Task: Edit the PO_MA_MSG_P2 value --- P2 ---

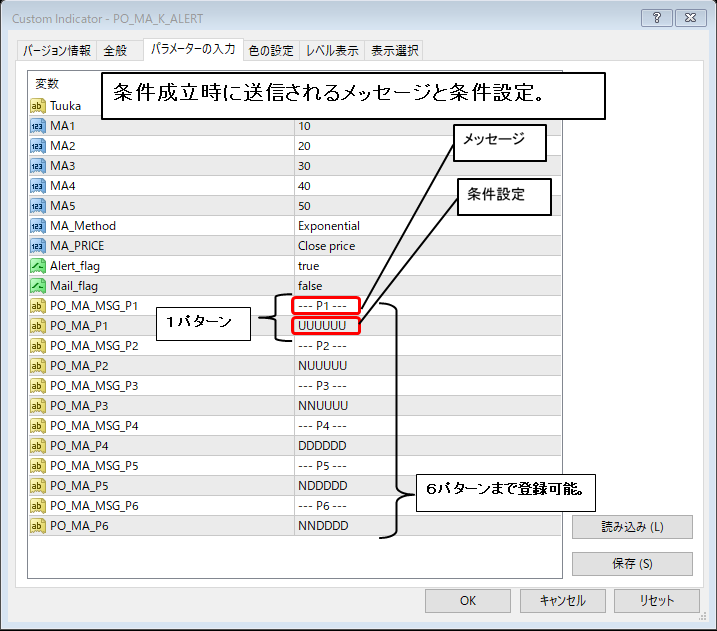Action: [322, 346]
